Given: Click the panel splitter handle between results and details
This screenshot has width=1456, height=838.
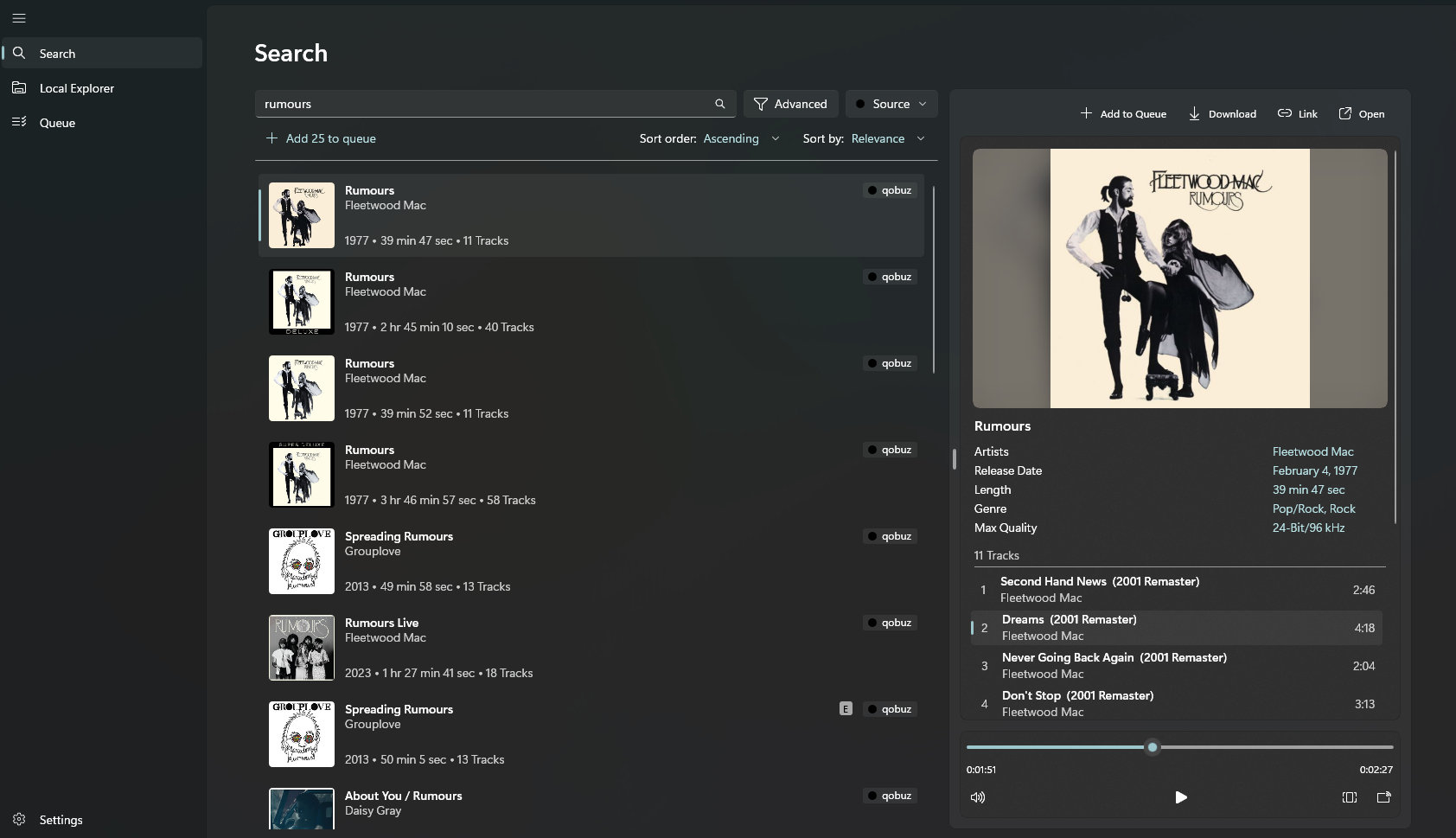Looking at the screenshot, I should (x=955, y=459).
